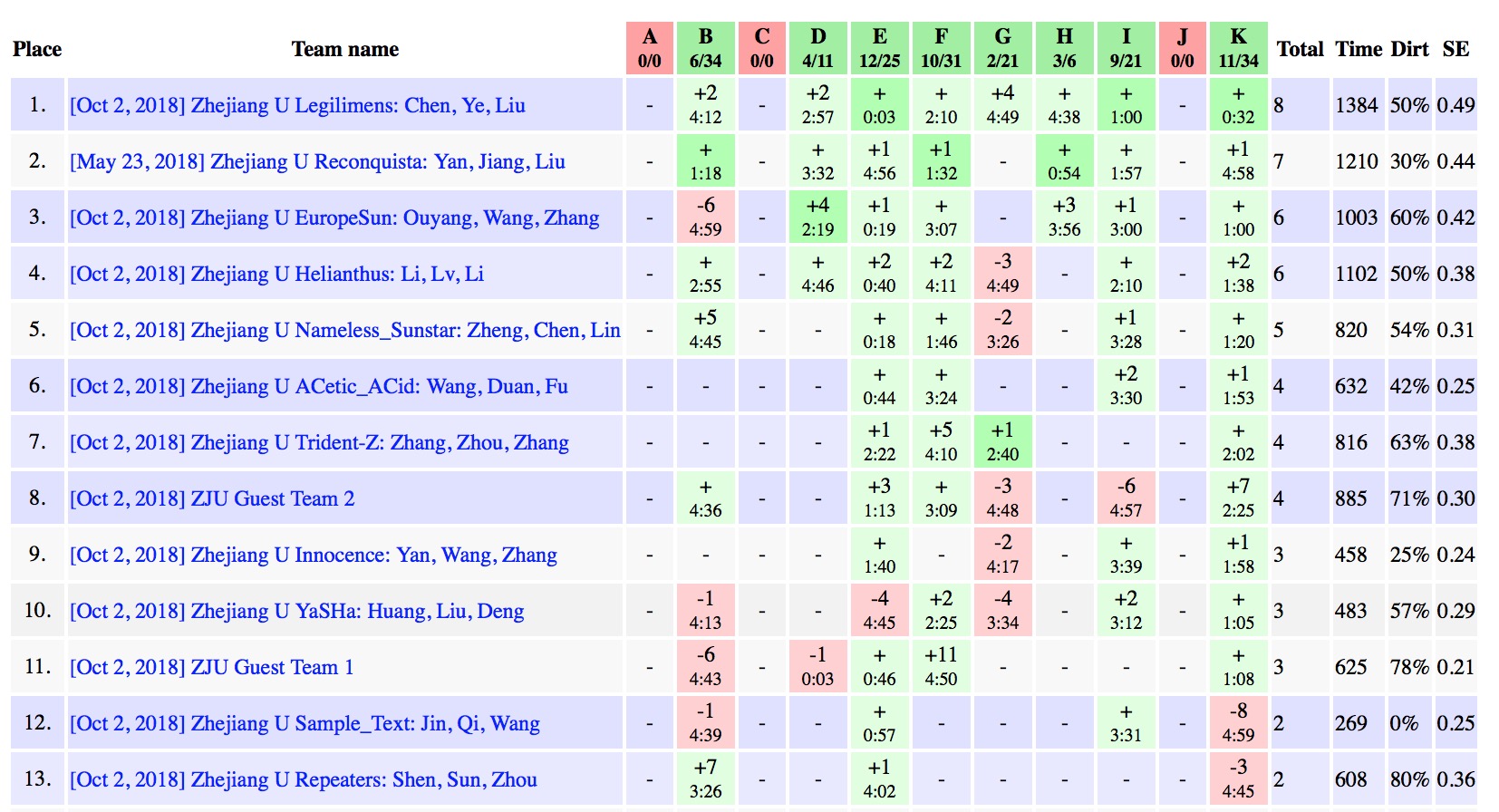Open the Nameless_Sunstar team entry
Viewport: 1499px width, 812px height.
click(x=344, y=330)
